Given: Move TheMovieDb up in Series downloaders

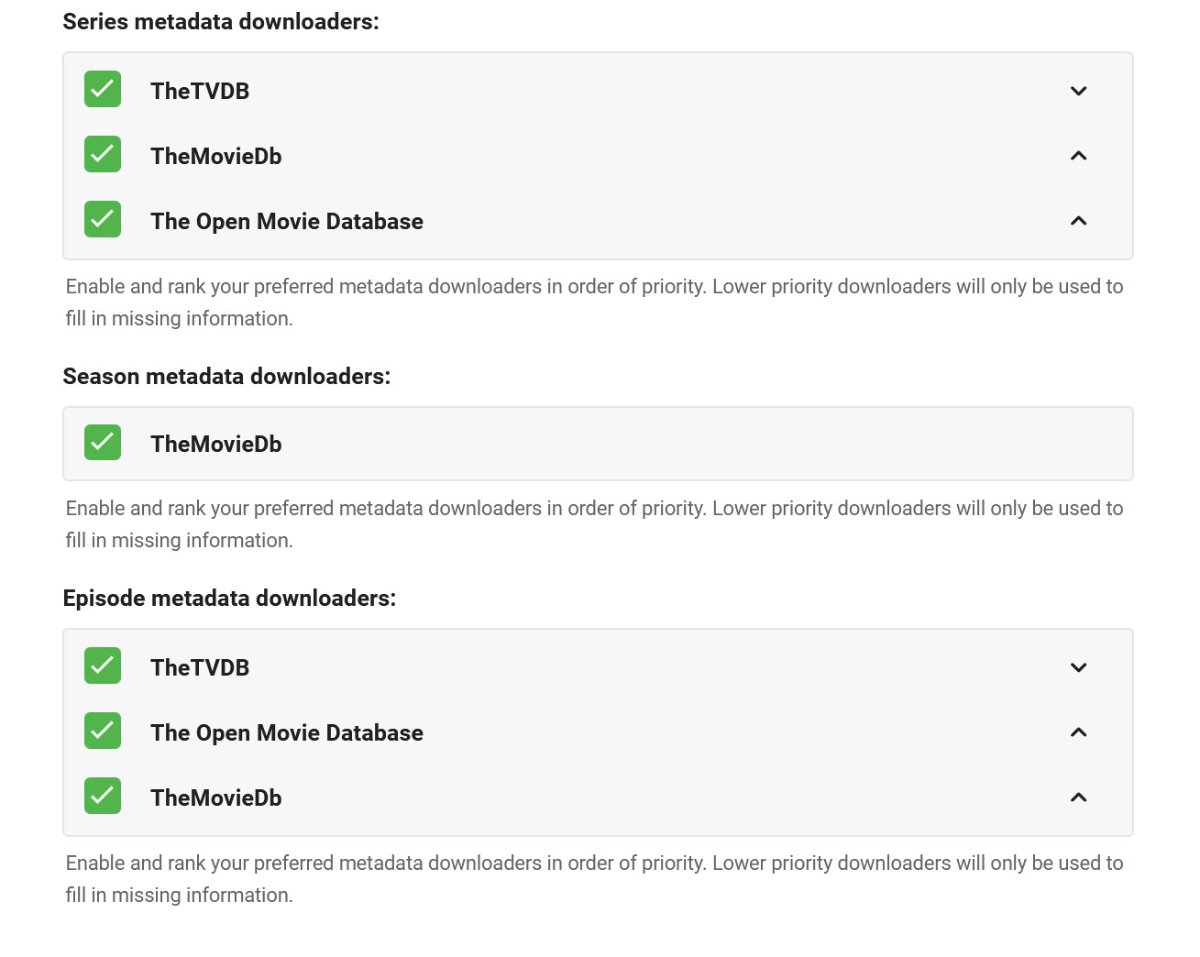Looking at the screenshot, I should (1078, 156).
